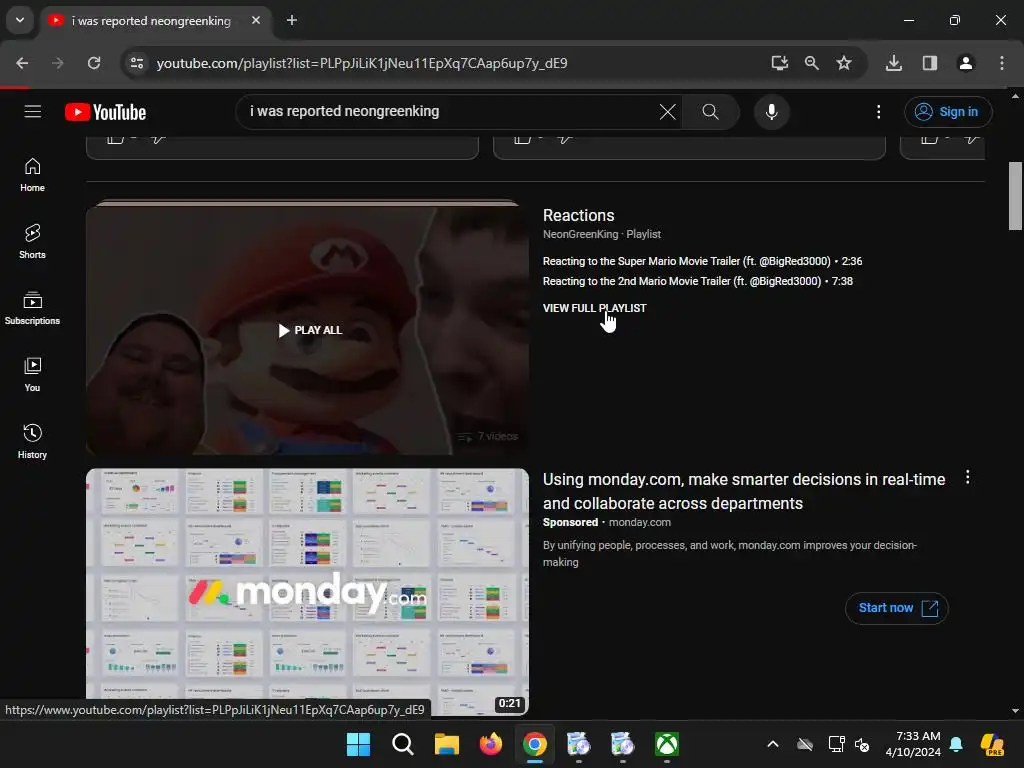Screen dimensions: 1024x768
Task: Open Home in the sidebar
Action: (32, 175)
